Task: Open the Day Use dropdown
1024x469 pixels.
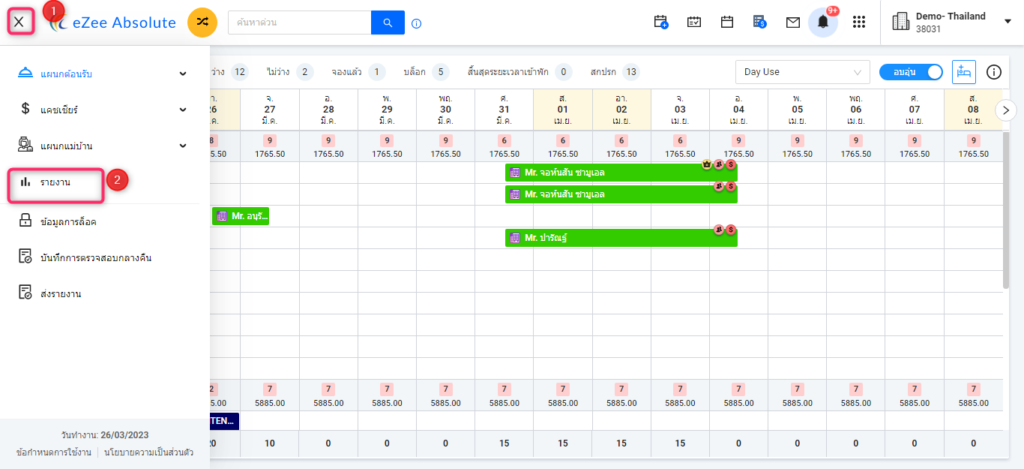Action: coord(803,72)
